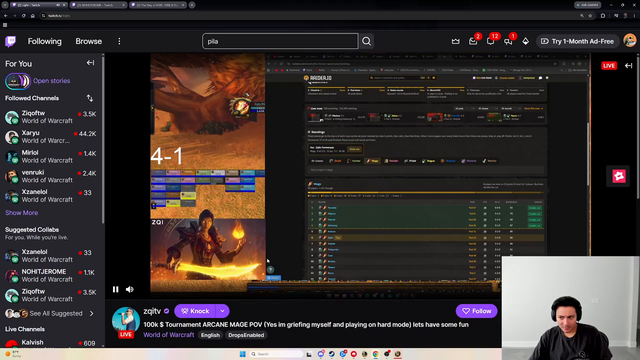Open the inbox icon with badge 2
The image size is (640, 360).
pos(473,41)
